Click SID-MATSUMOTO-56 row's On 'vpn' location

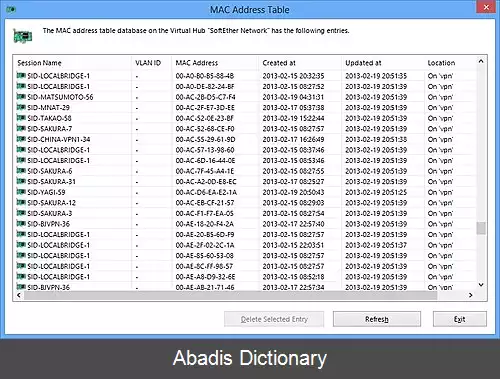[440, 97]
